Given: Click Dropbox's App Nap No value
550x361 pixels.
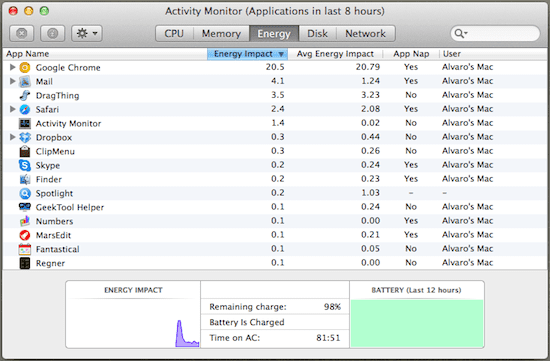Looking at the screenshot, I should [411, 137].
